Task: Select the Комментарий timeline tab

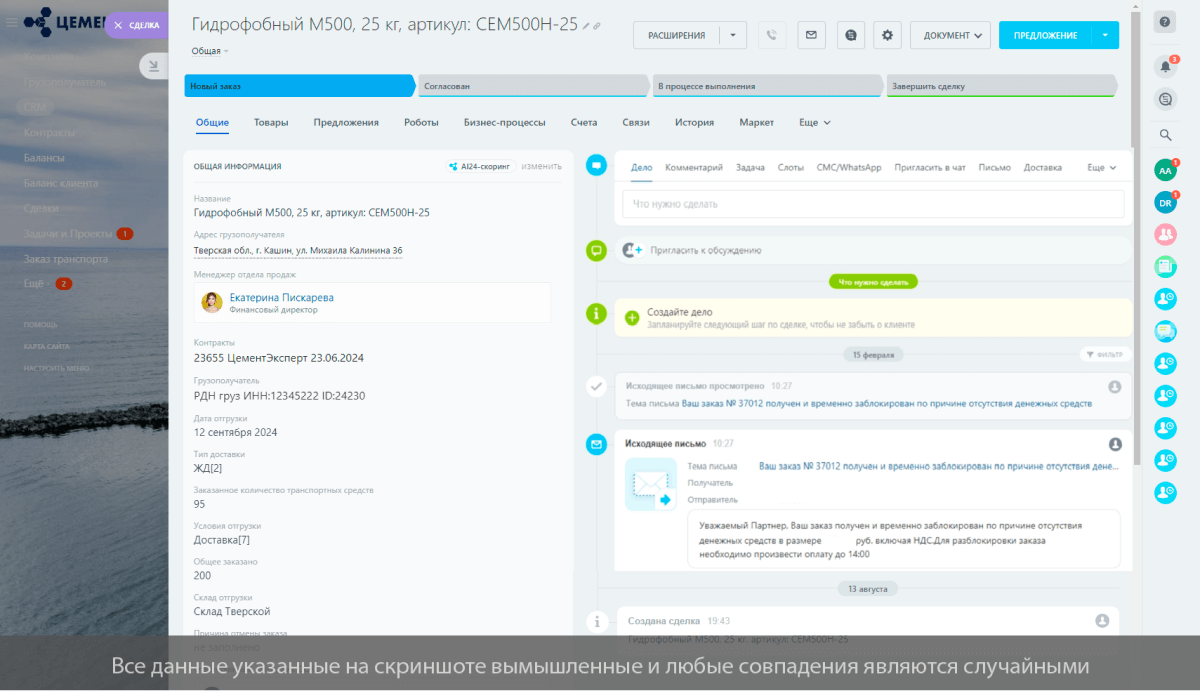Action: [x=694, y=167]
